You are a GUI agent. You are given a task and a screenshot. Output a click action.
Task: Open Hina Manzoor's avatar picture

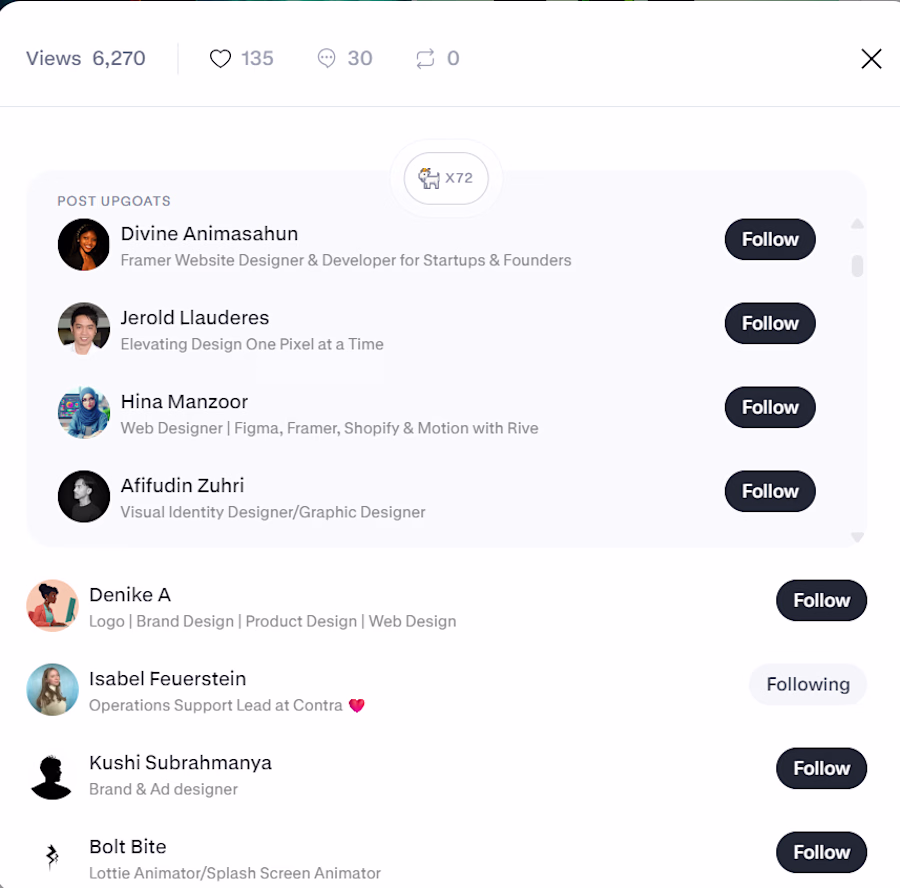pos(84,413)
